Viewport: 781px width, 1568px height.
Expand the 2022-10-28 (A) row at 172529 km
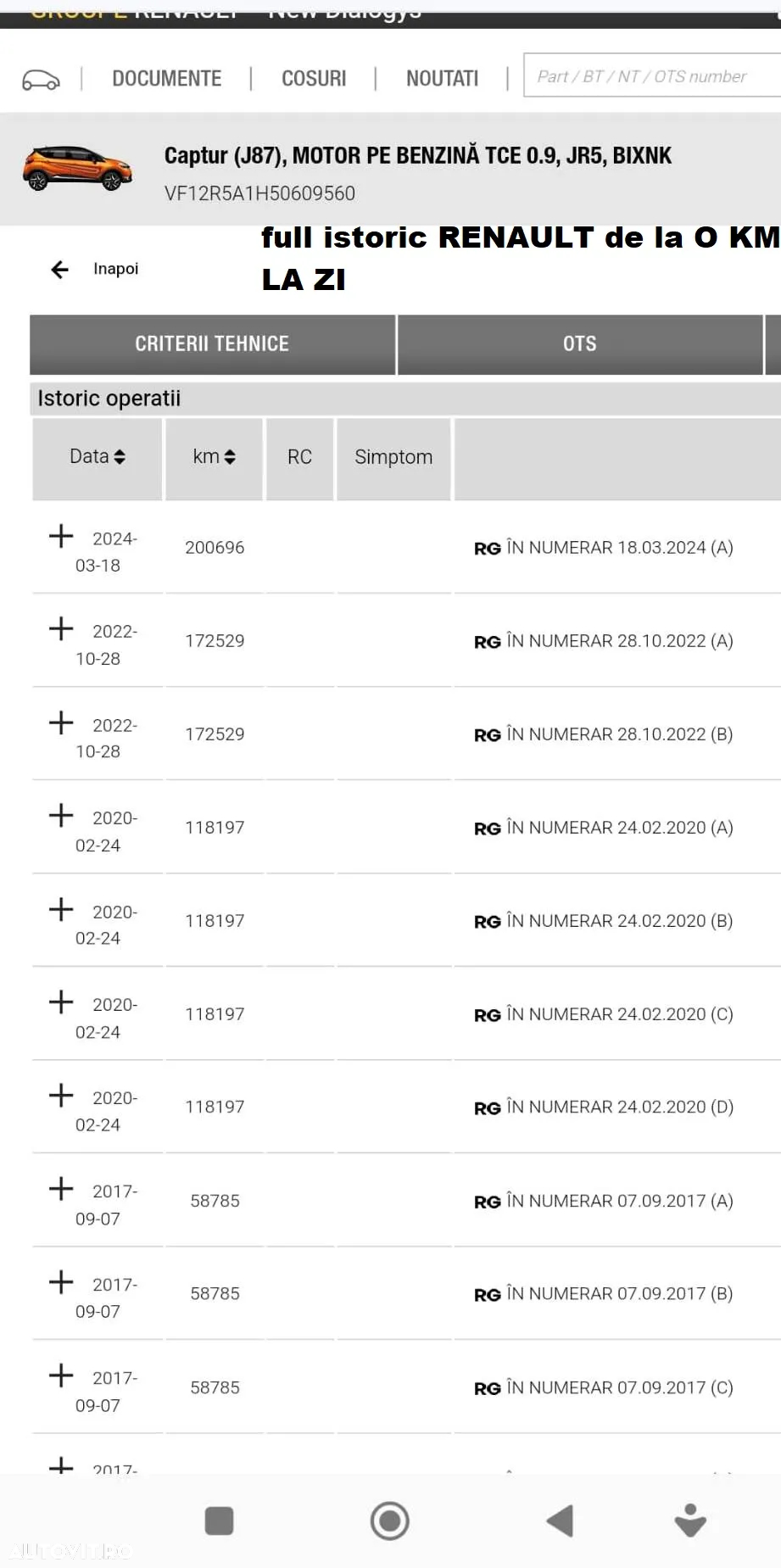coord(61,629)
